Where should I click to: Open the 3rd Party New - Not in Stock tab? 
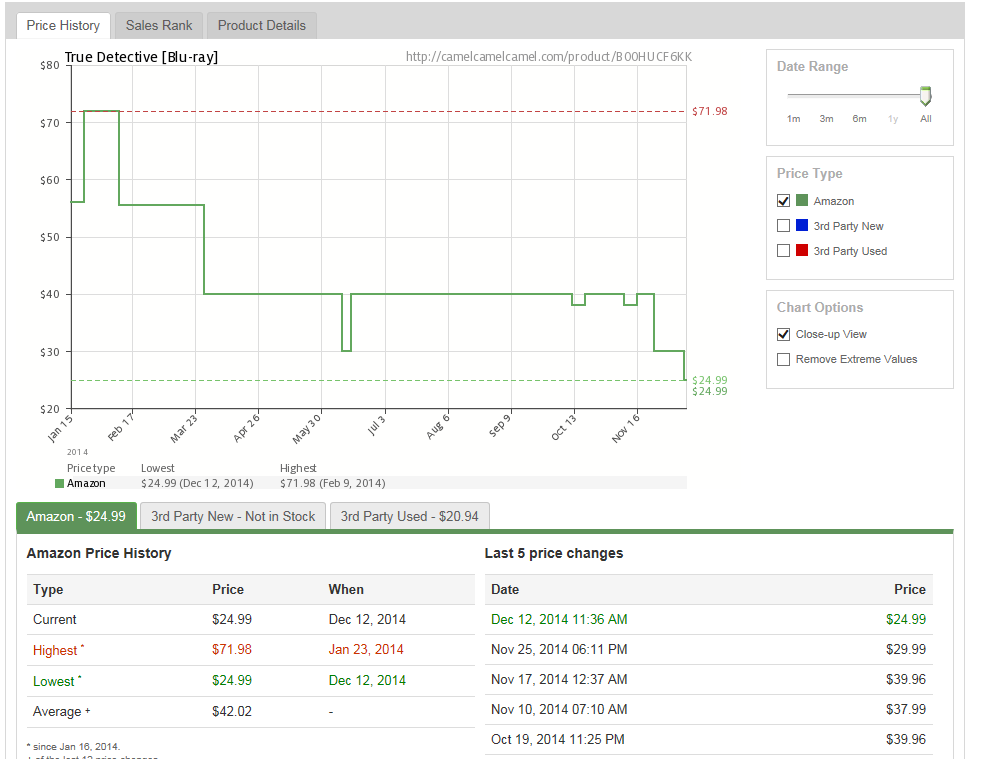tap(233, 516)
